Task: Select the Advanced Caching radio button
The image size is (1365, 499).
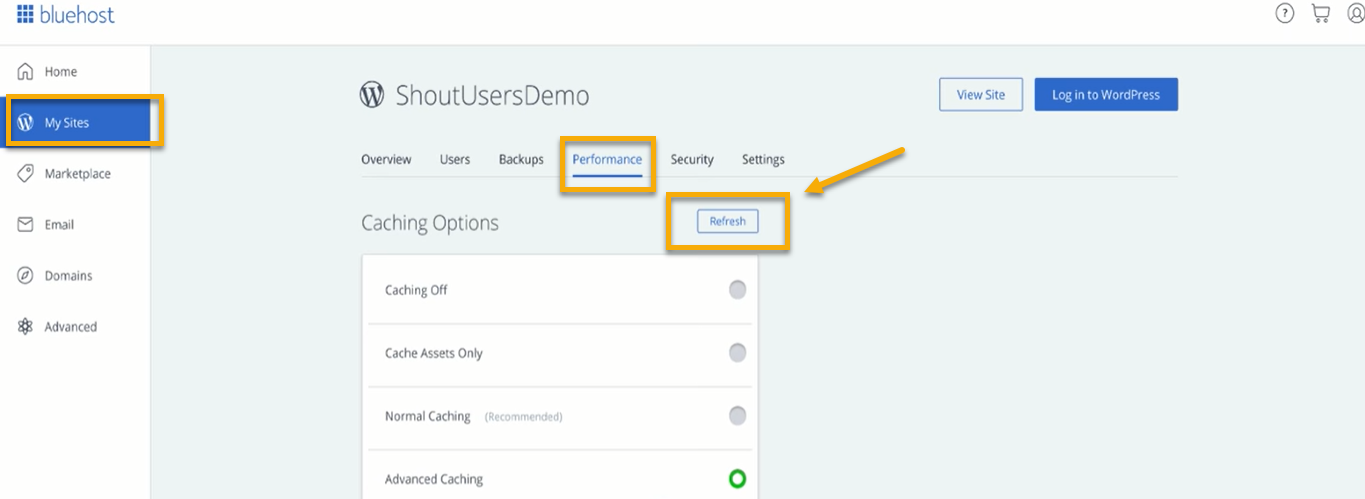Action: click(737, 479)
